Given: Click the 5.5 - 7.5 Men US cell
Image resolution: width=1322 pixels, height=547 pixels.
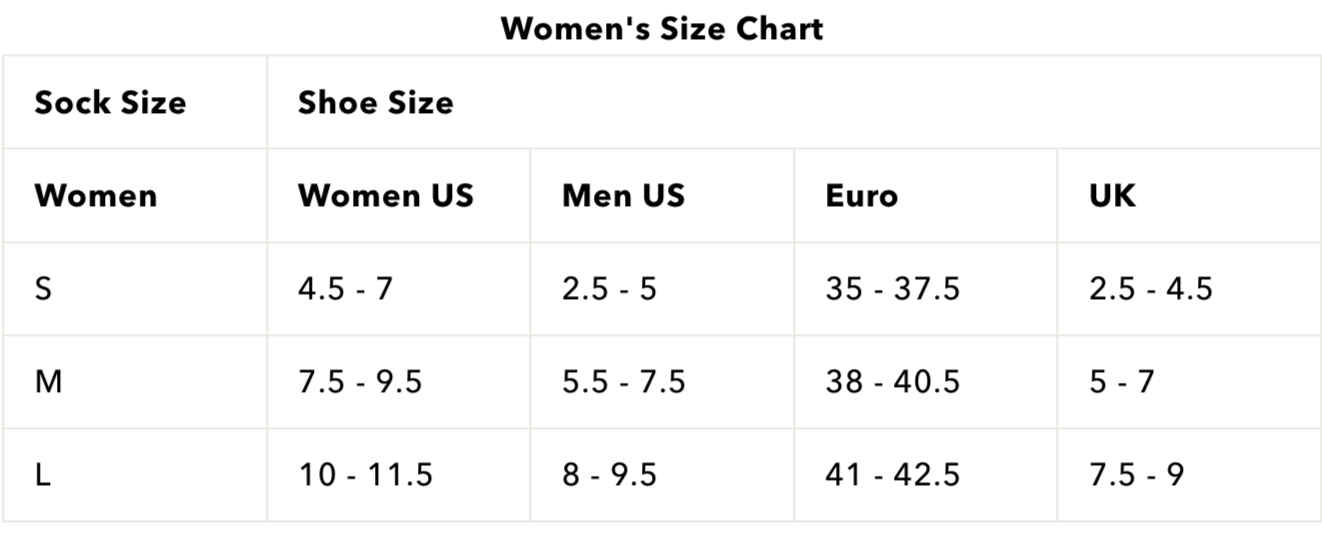Looking at the screenshot, I should 623,382.
